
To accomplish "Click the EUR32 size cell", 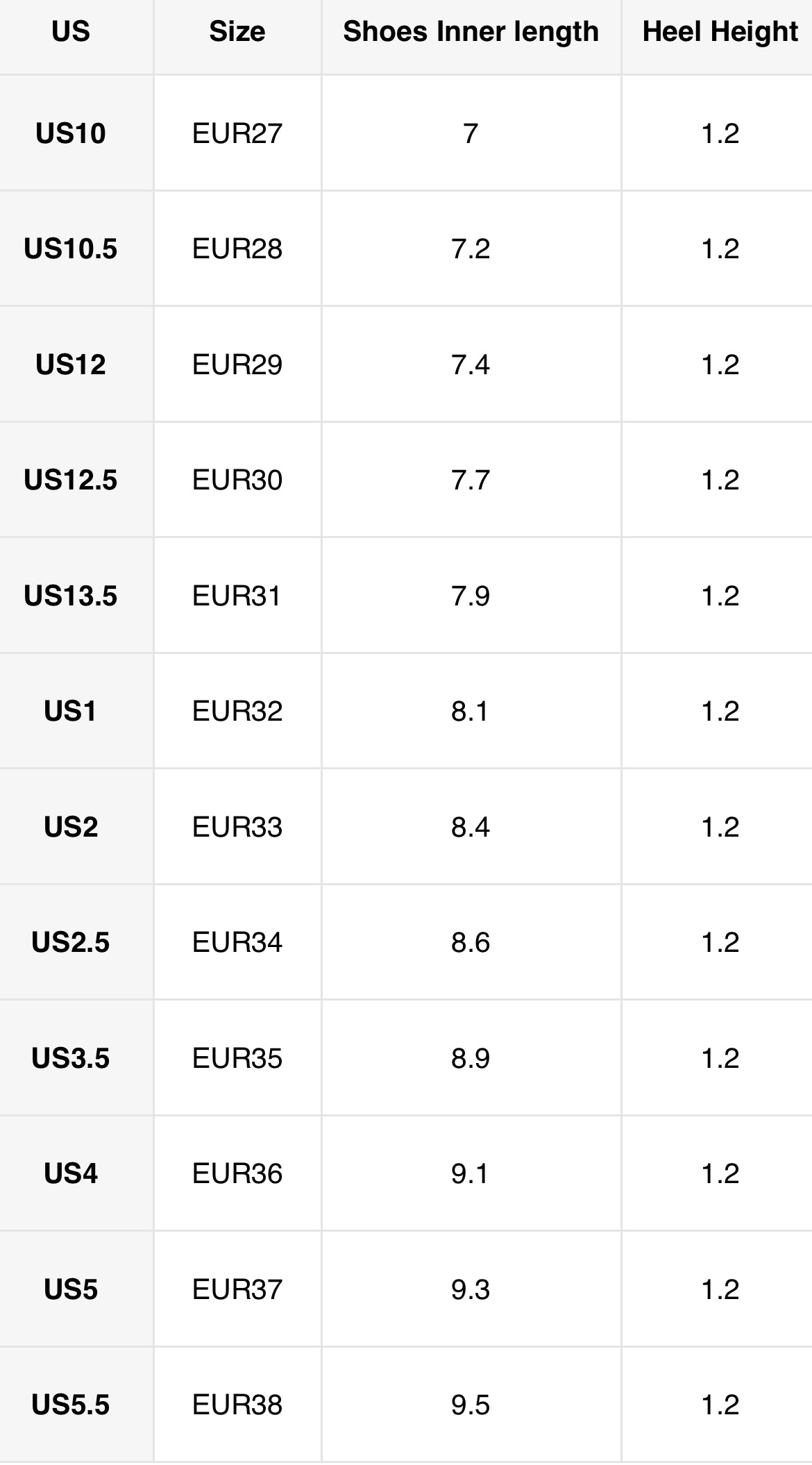I will [x=237, y=711].
